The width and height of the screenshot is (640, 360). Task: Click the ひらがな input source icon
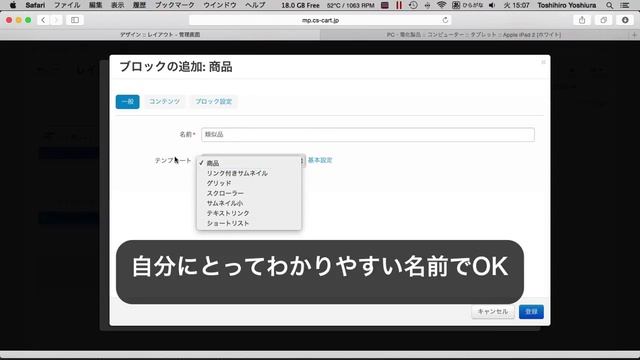point(467,5)
